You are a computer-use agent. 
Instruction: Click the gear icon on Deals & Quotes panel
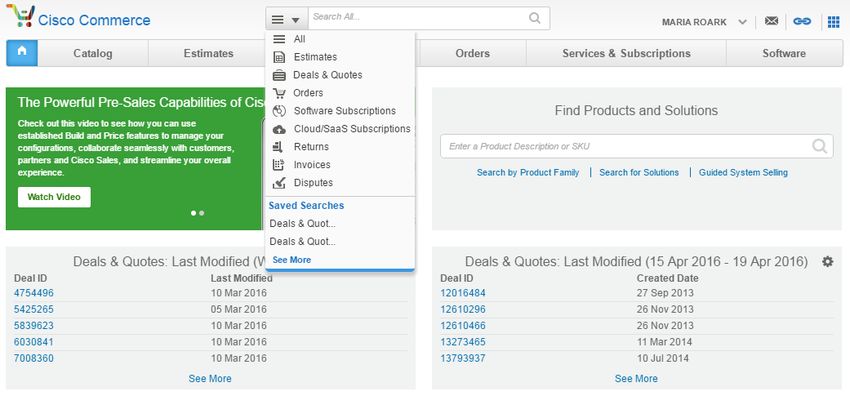(827, 262)
